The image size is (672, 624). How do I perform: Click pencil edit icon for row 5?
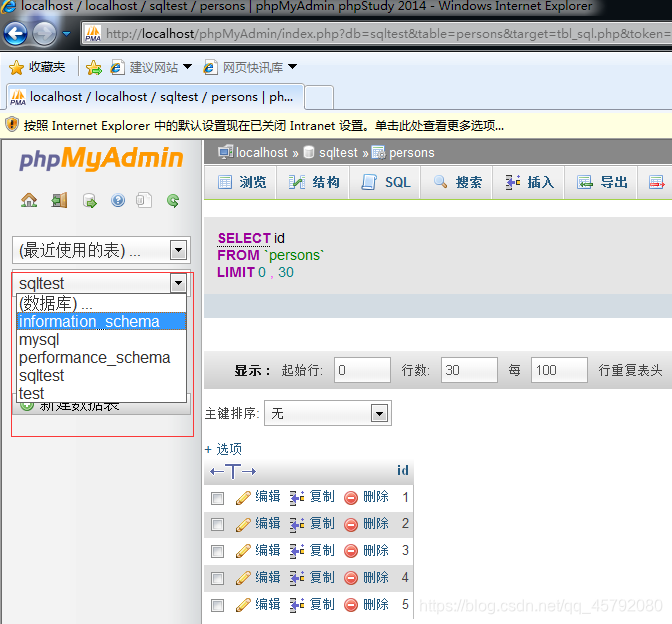(243, 605)
